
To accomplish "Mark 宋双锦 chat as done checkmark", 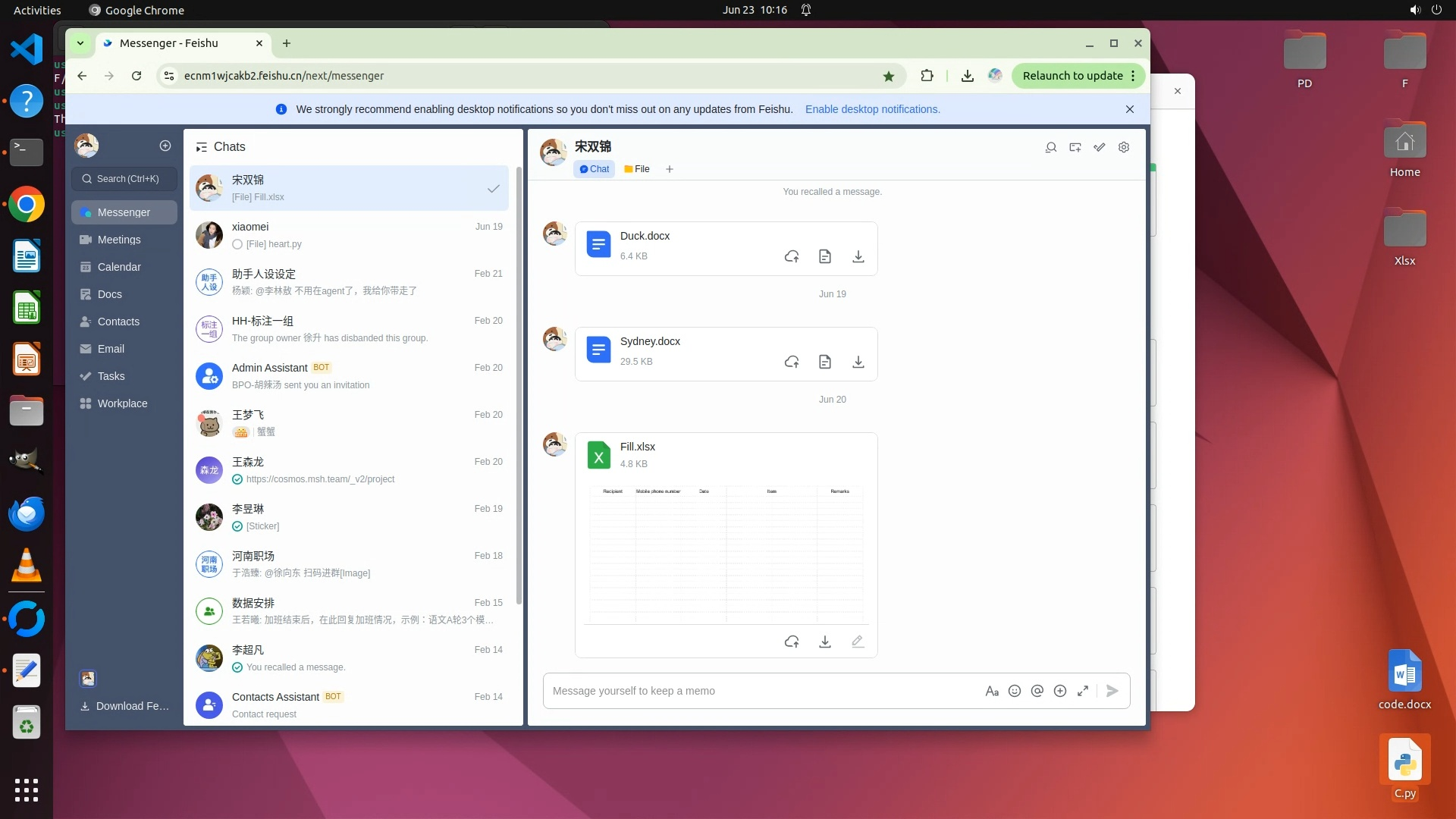I will tap(494, 189).
